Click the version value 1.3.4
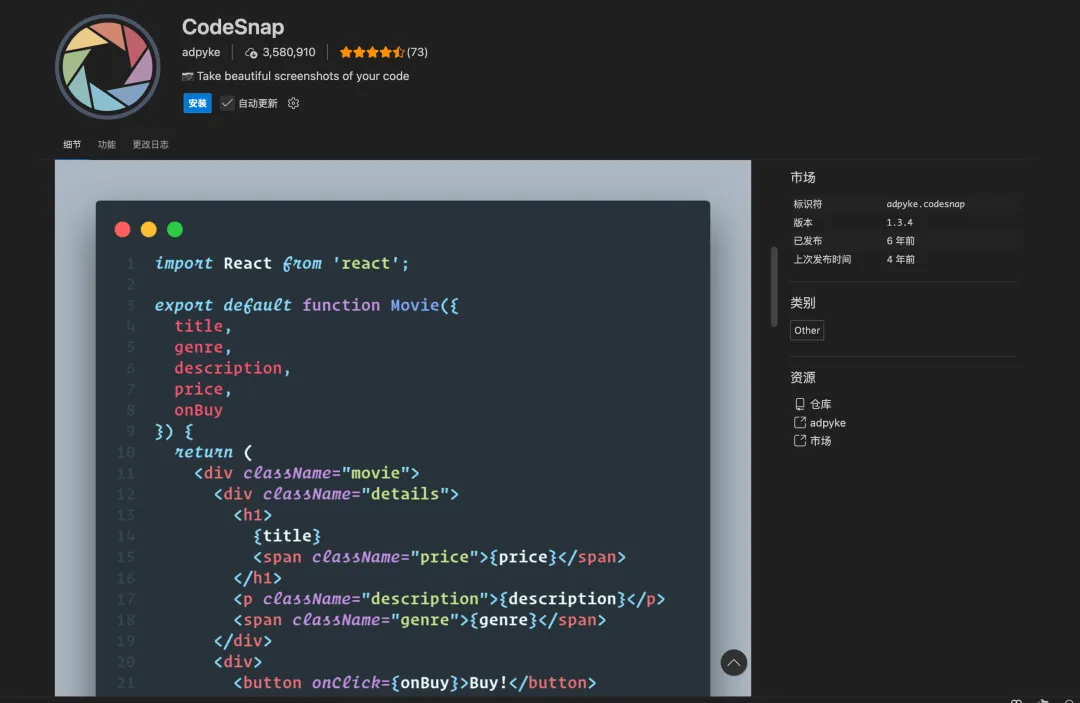This screenshot has width=1080, height=703. click(899, 222)
